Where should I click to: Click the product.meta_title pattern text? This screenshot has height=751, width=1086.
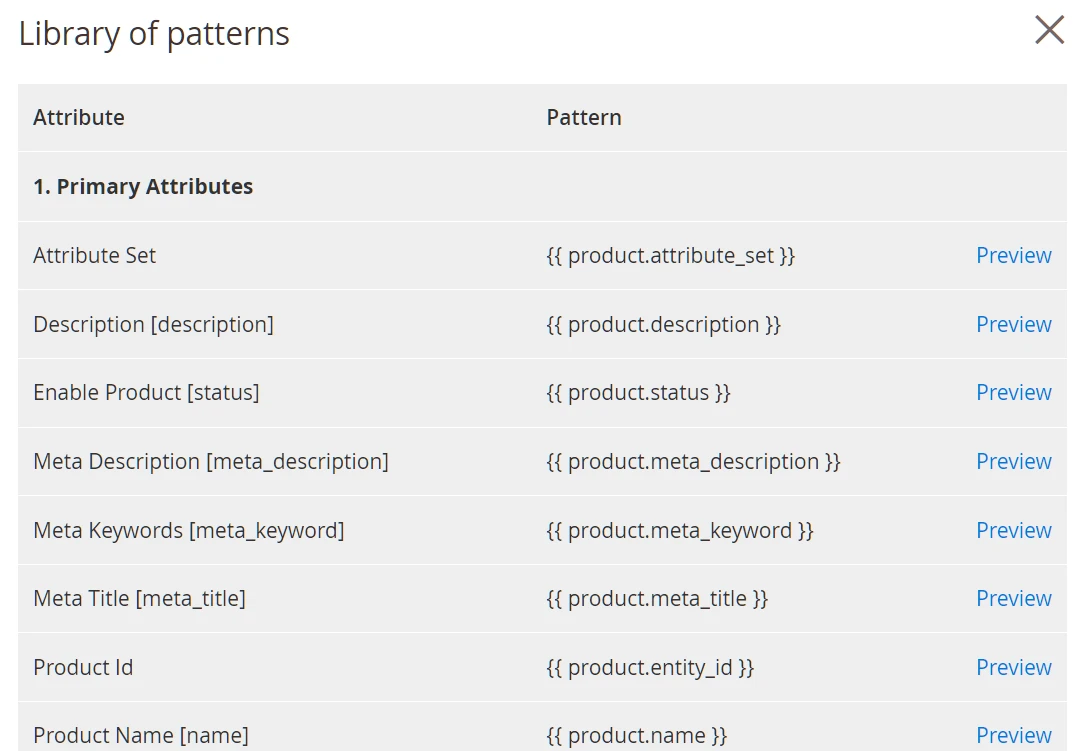click(x=657, y=598)
